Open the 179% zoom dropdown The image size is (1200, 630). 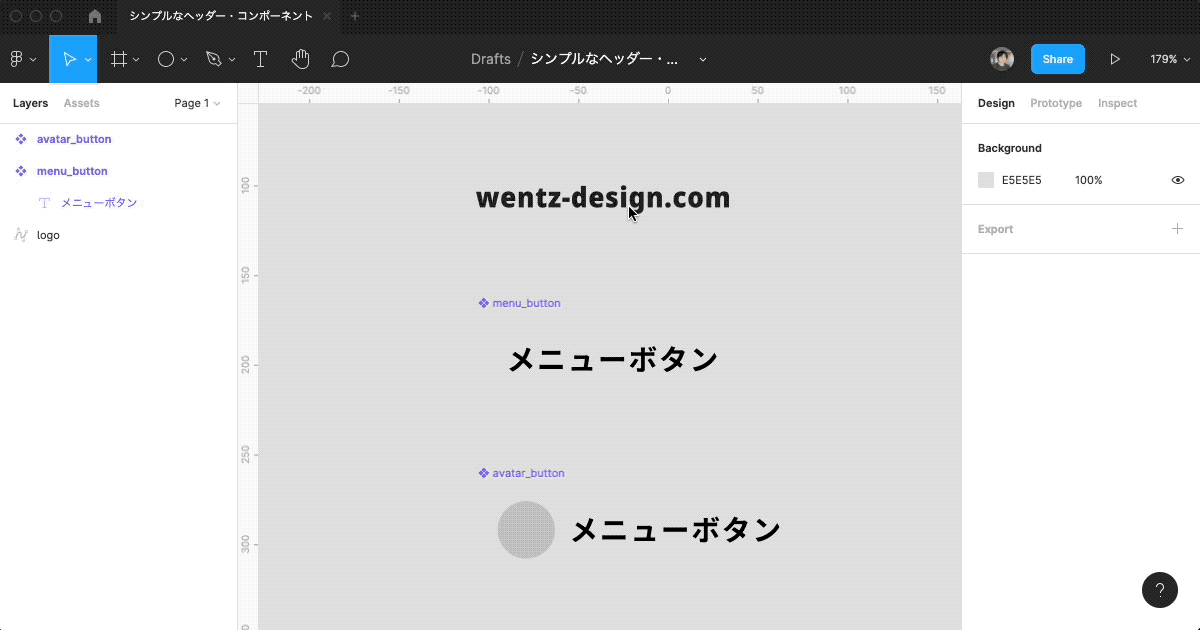1168,59
